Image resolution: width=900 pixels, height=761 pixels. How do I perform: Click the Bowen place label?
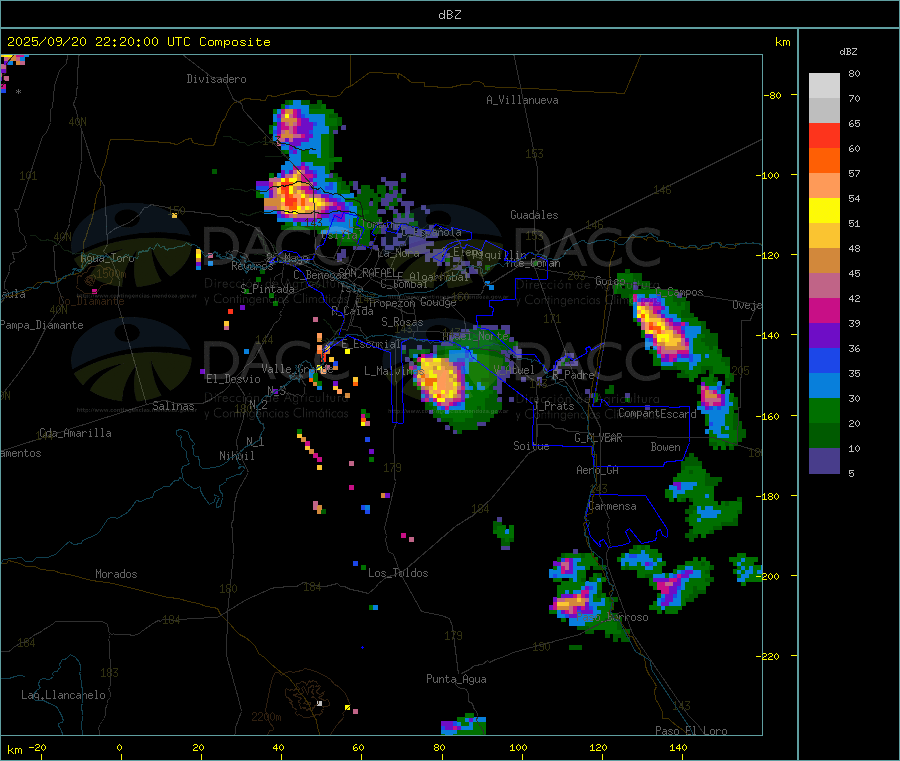pos(666,447)
